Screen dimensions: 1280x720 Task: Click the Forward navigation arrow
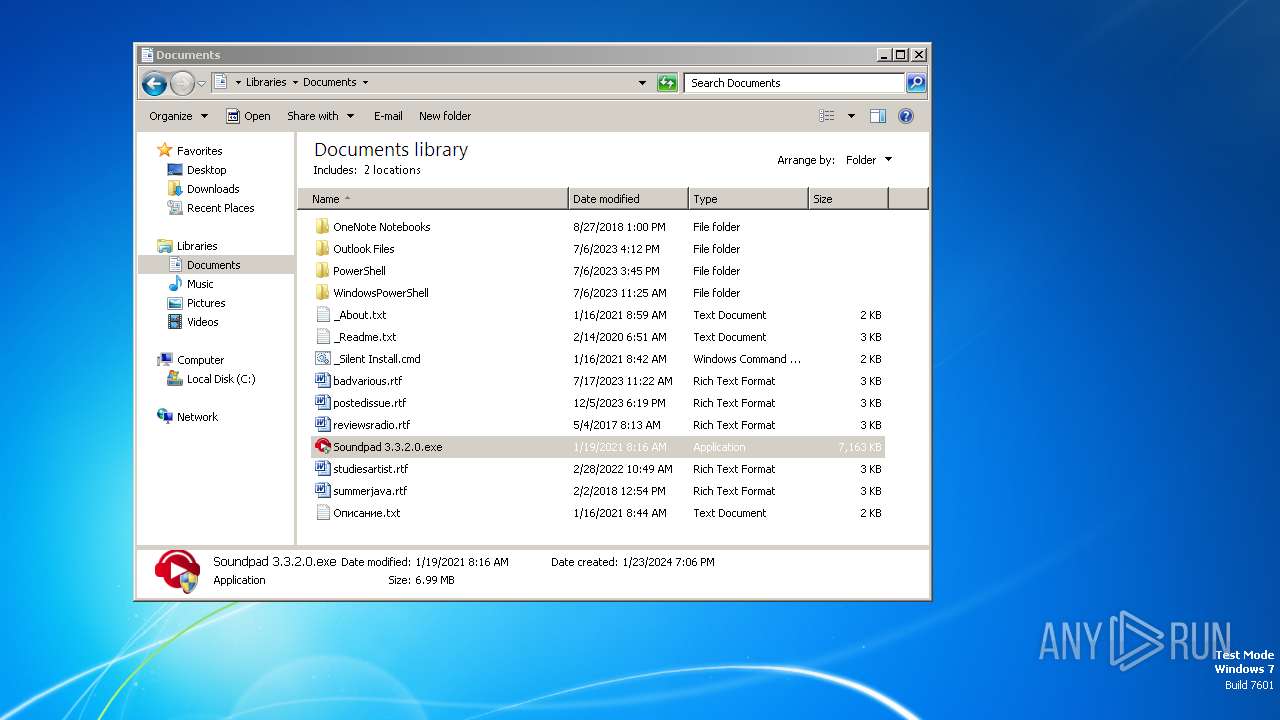coord(182,83)
